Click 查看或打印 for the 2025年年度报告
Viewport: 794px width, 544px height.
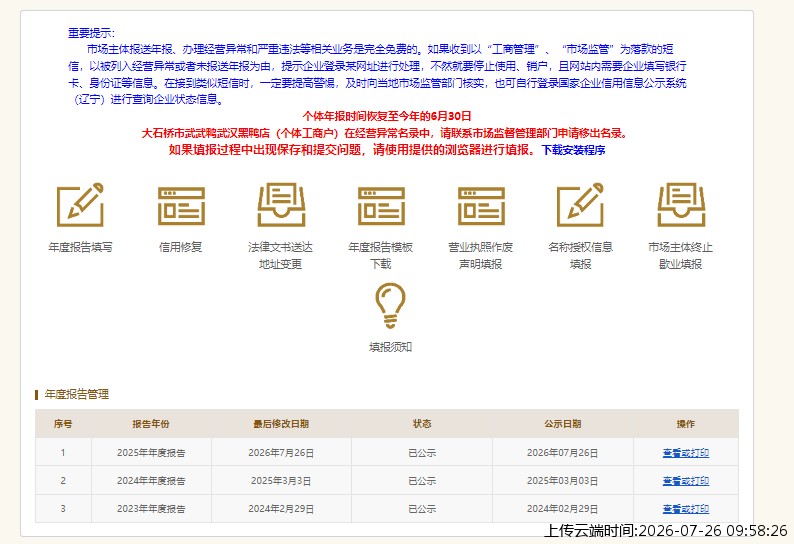click(x=686, y=453)
